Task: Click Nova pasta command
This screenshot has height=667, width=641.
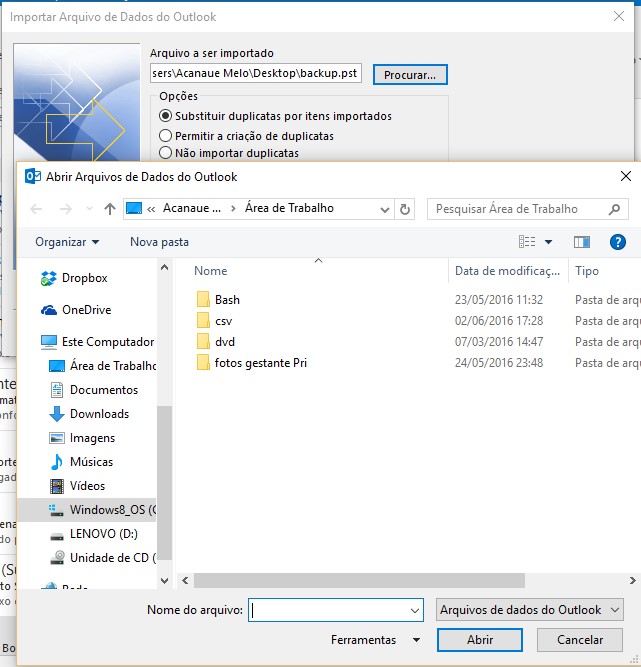Action: 160,242
